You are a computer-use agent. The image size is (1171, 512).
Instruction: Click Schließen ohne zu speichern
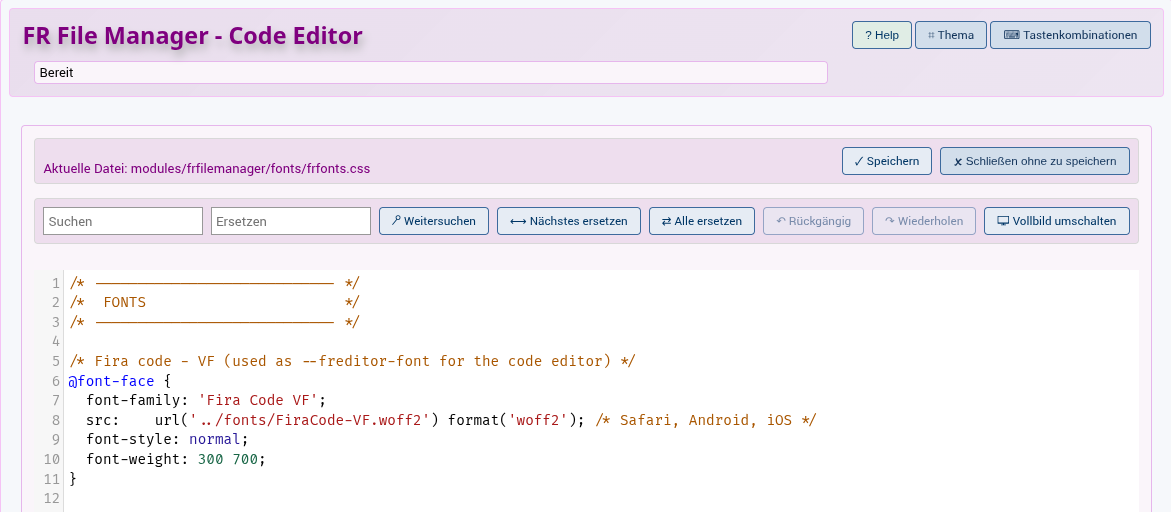(x=1034, y=161)
